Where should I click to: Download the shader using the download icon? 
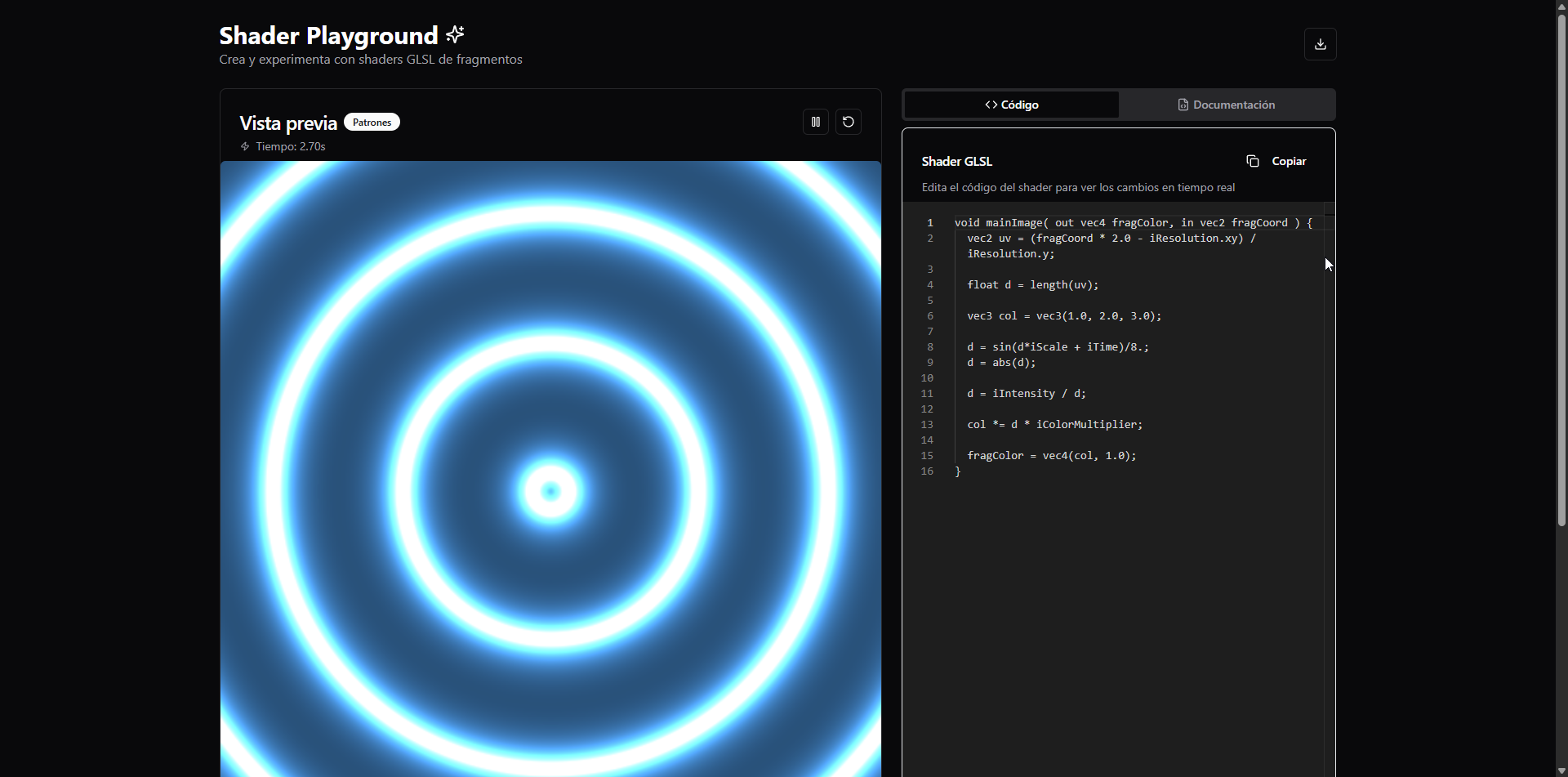1320,44
